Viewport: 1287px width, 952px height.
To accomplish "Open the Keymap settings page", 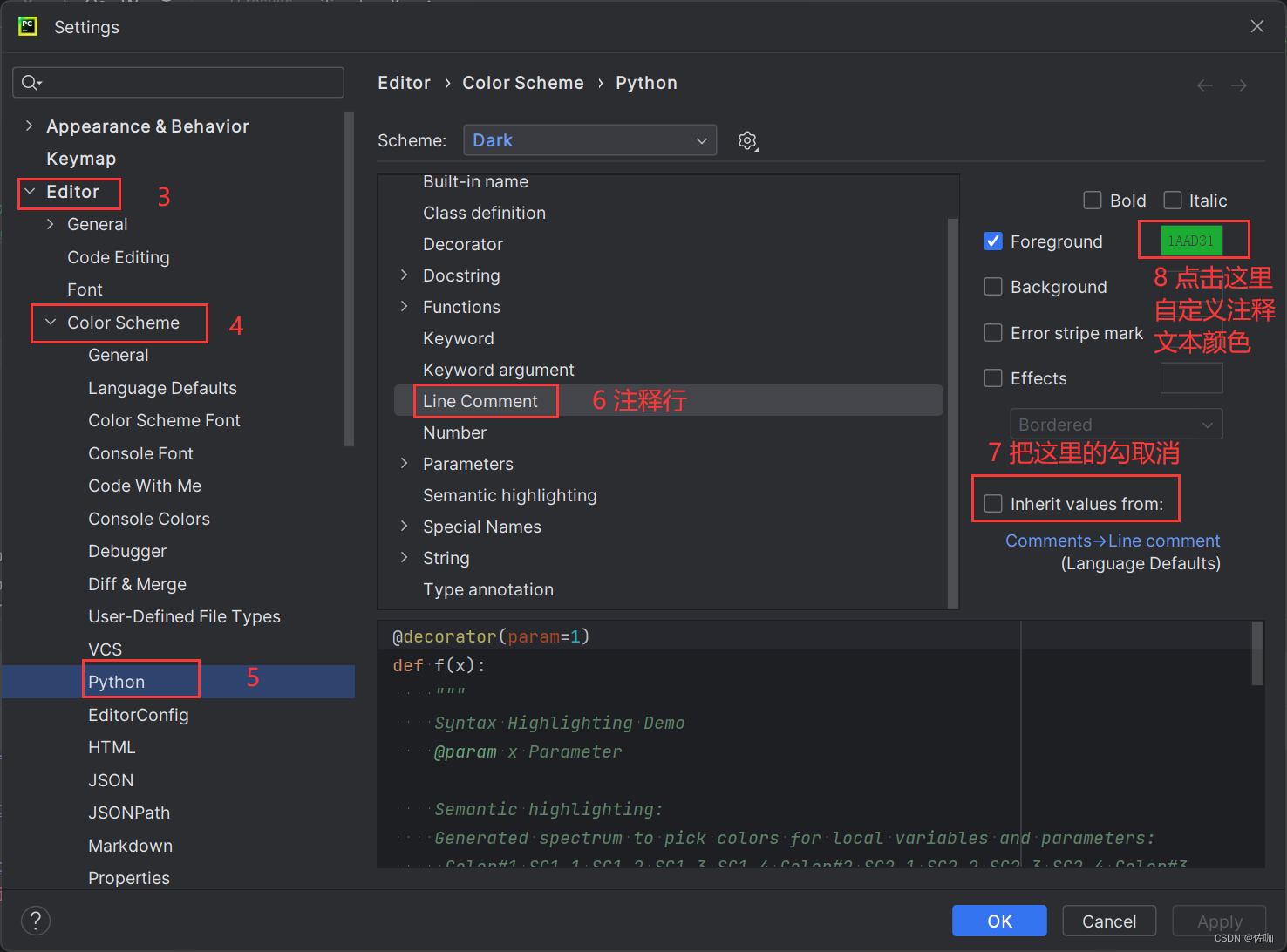I will (x=81, y=159).
